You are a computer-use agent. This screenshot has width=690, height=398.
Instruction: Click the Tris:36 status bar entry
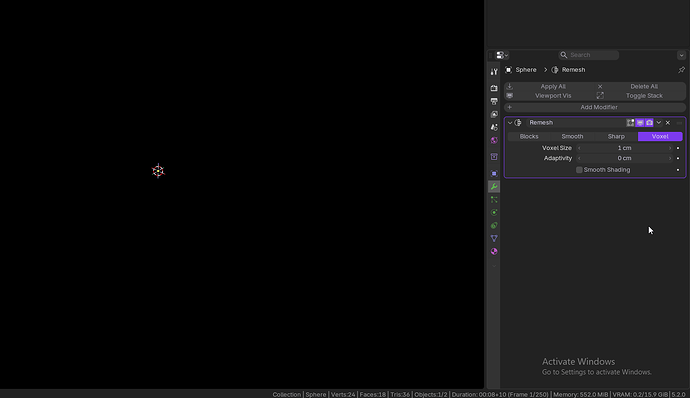pyautogui.click(x=400, y=394)
